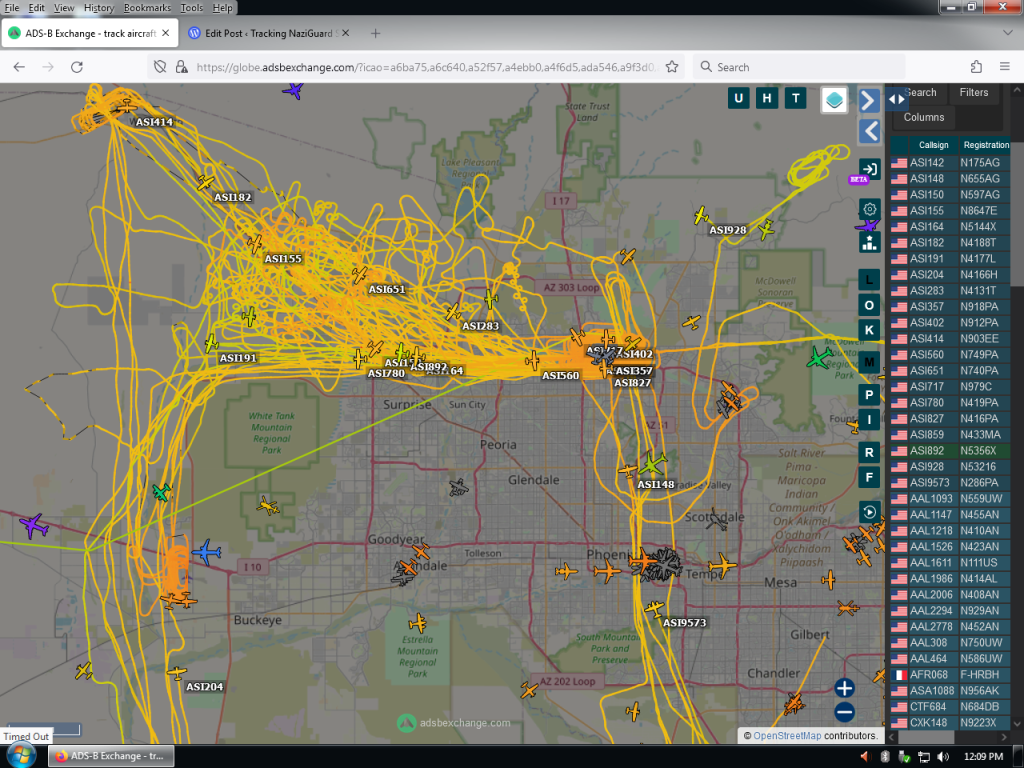Select the CXK148 row
The width and height of the screenshot is (1024, 768).
(950, 723)
